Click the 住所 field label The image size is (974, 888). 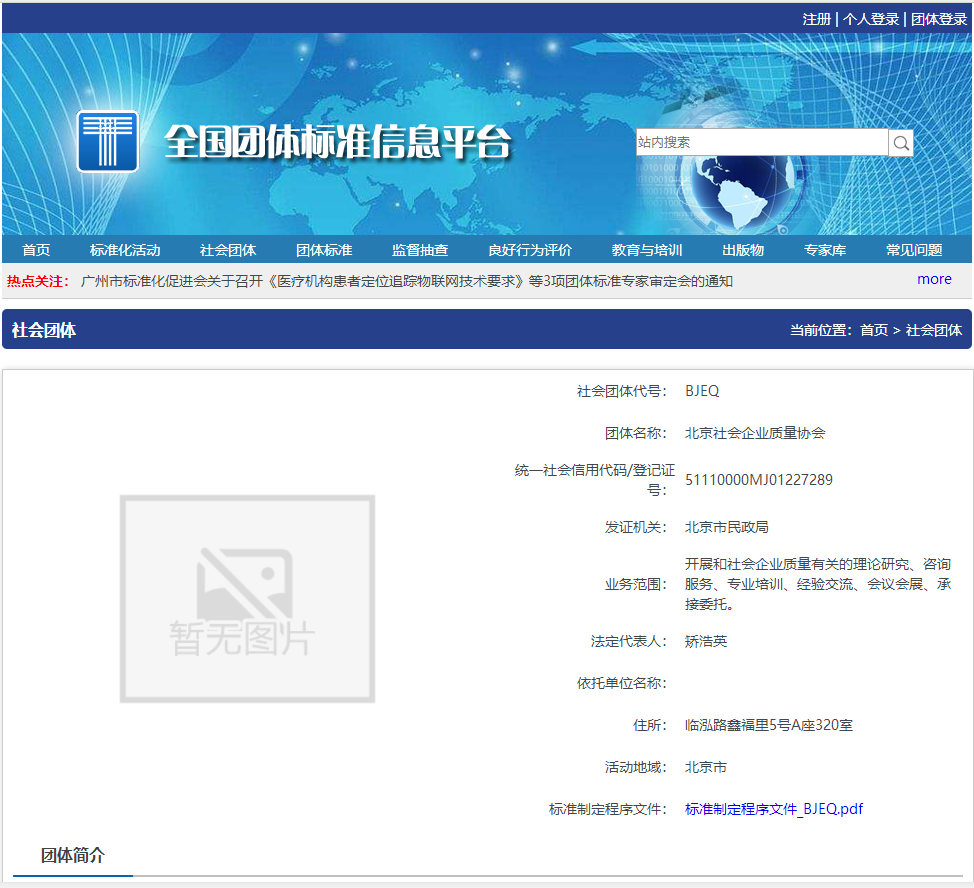650,725
